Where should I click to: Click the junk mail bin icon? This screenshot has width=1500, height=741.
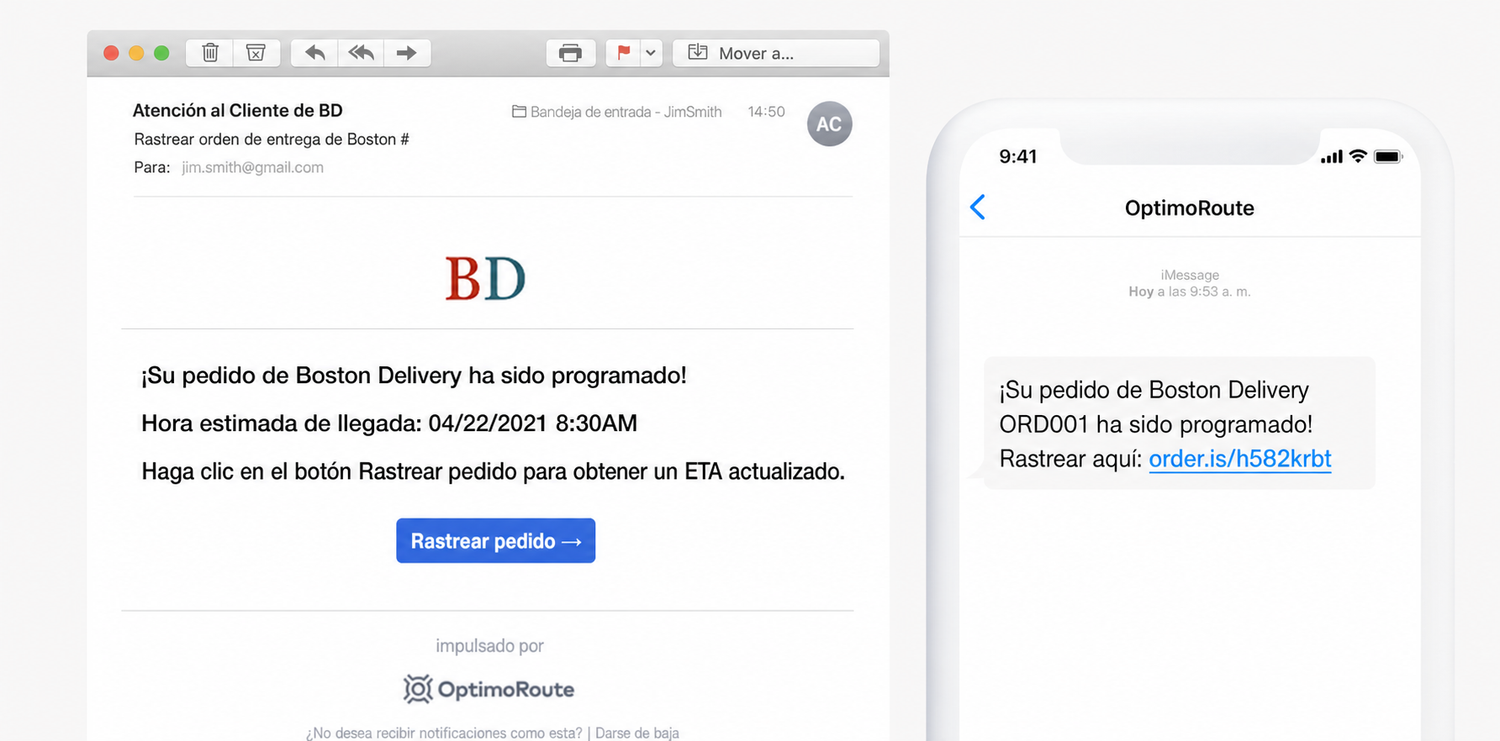pyautogui.click(x=256, y=53)
